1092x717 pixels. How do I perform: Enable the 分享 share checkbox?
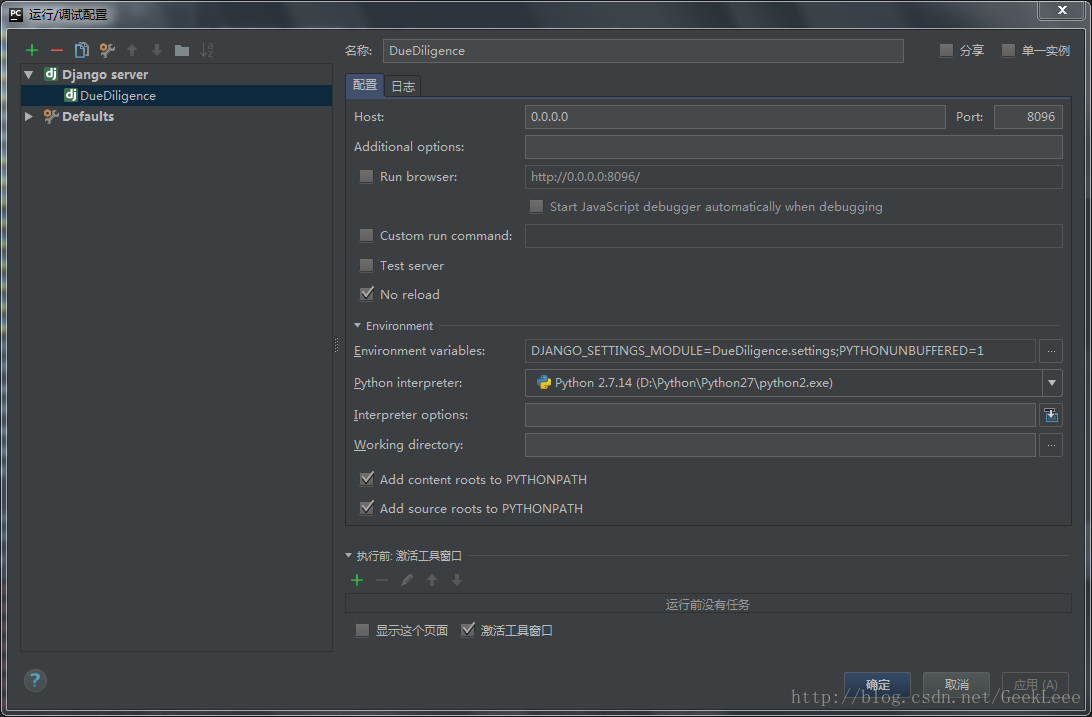click(x=946, y=50)
